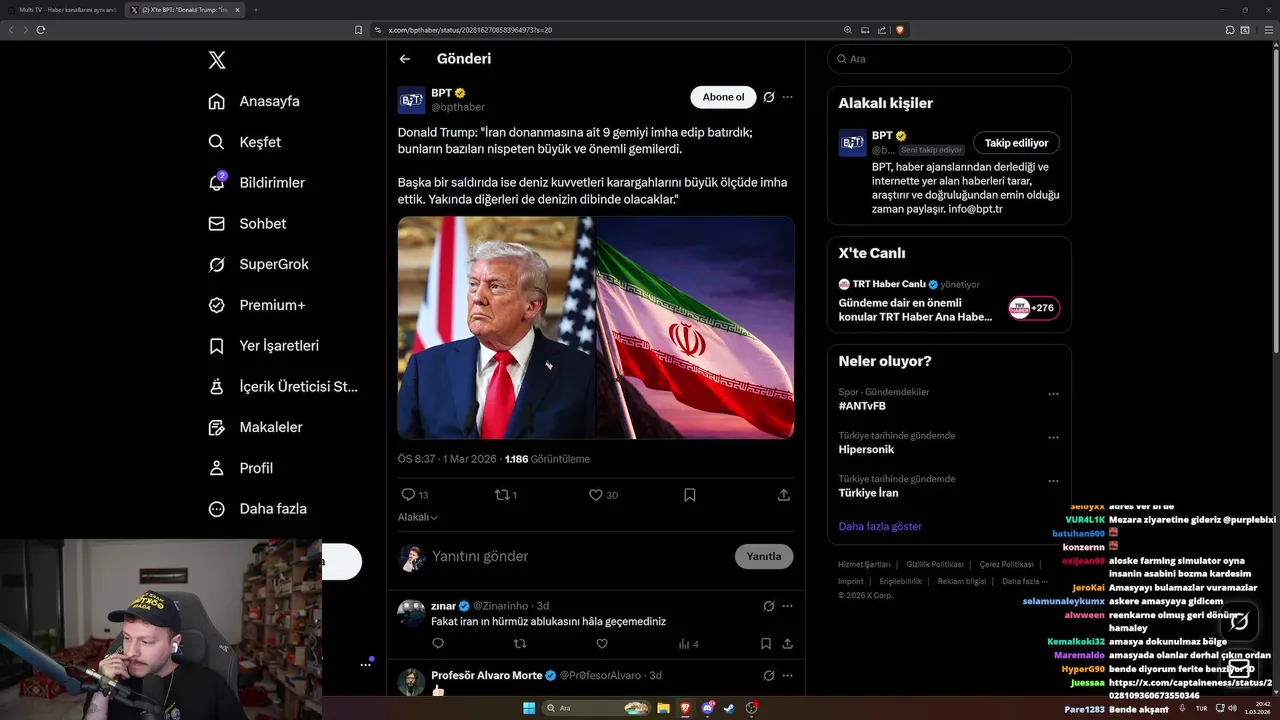1280x720 pixels.
Task: Open Keşfet search page
Action: (x=244, y=142)
